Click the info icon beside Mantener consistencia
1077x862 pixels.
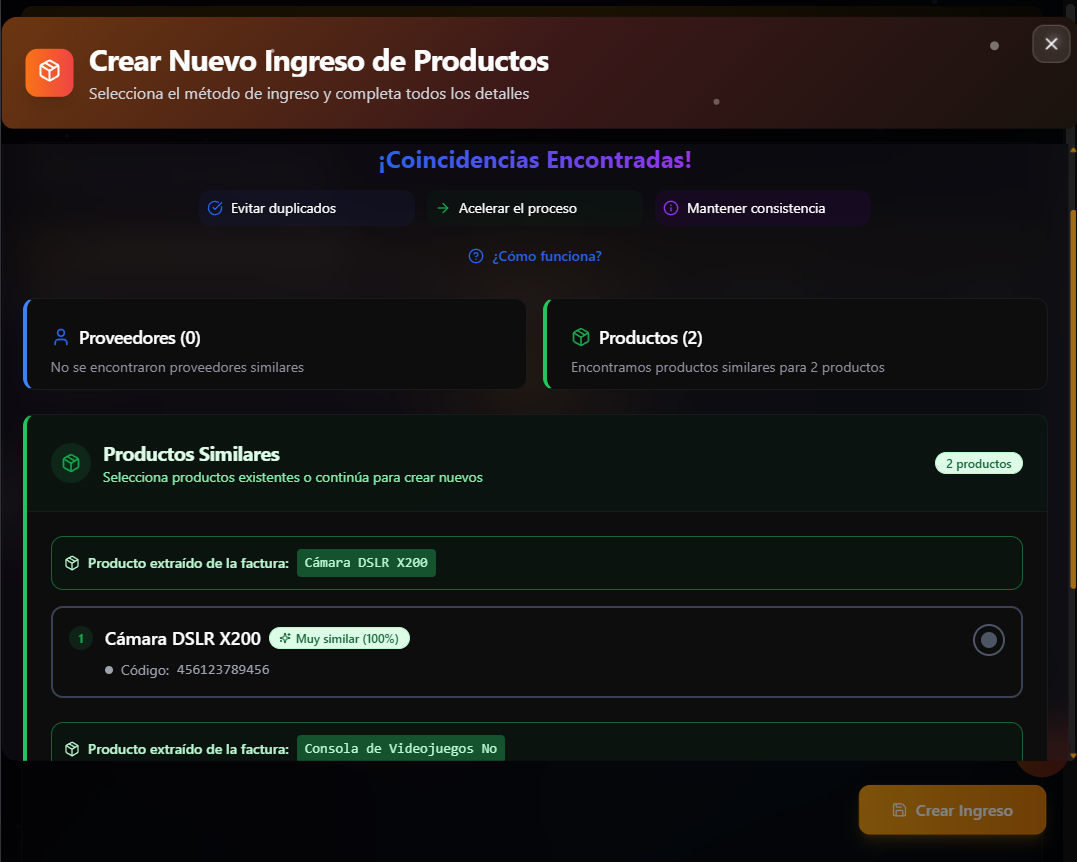coord(671,208)
